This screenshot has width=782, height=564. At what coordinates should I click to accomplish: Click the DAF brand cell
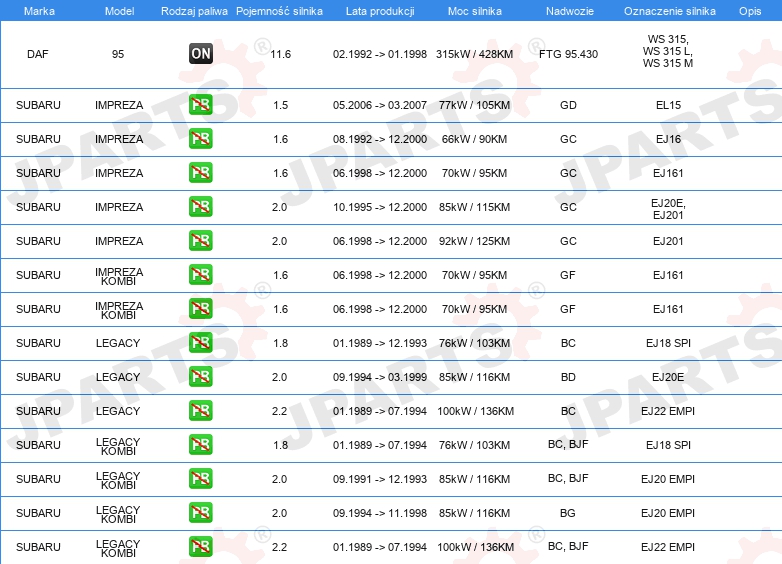pos(38,54)
